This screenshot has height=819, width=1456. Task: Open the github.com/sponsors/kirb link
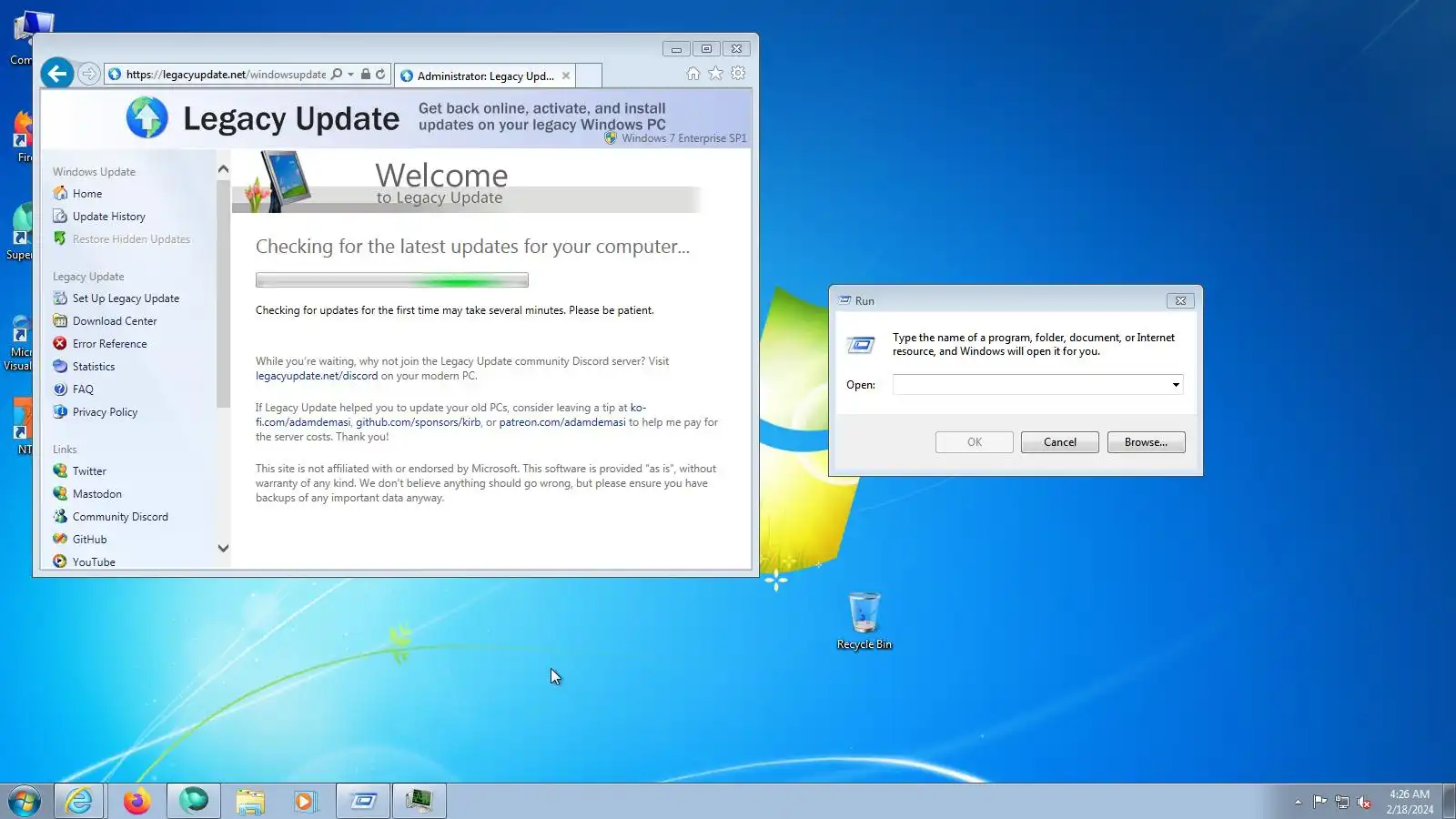click(x=418, y=422)
